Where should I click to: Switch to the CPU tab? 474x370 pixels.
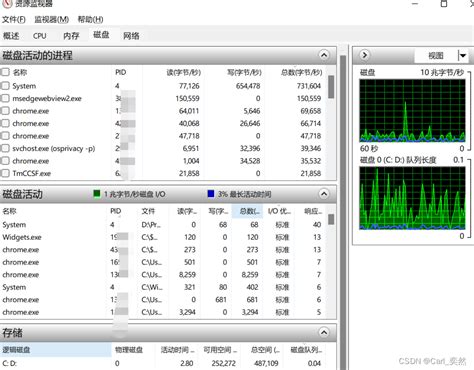point(40,36)
